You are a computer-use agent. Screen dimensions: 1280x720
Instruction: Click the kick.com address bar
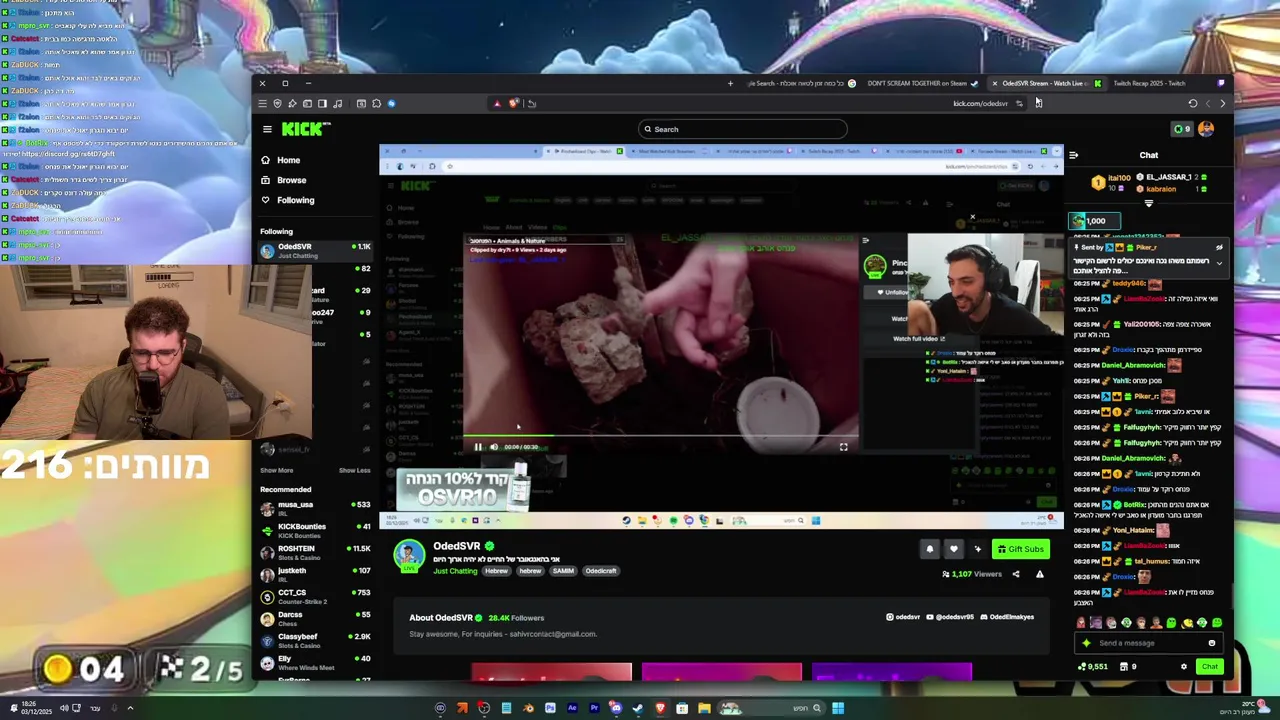(980, 103)
